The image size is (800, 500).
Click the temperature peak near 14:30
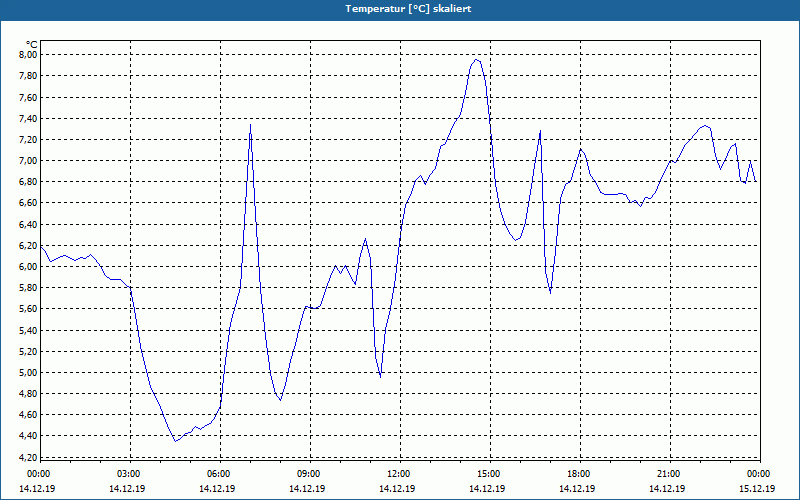477,60
